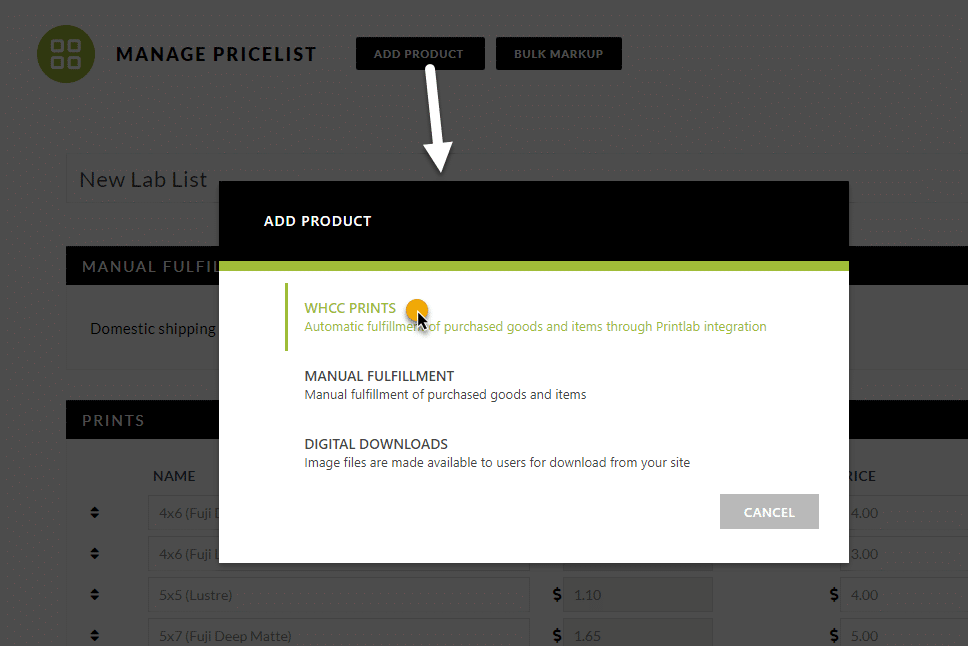Select WHCC Prints option
The width and height of the screenshot is (968, 646).
tap(535, 317)
